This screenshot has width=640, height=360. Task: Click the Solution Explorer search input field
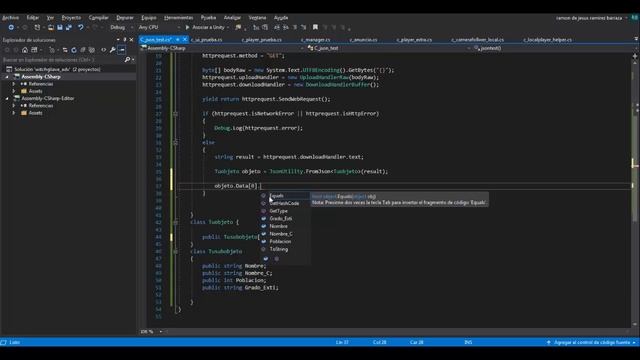pyautogui.click(x=62, y=60)
